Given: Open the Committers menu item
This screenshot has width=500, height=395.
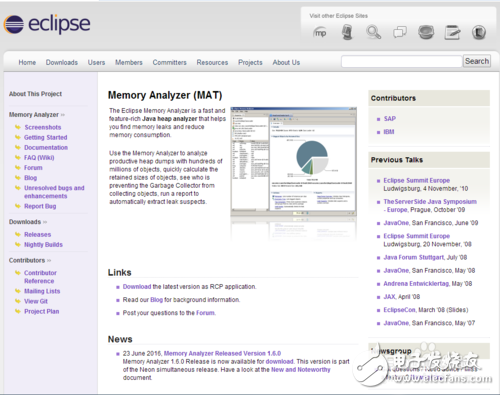Looking at the screenshot, I should (x=169, y=62).
